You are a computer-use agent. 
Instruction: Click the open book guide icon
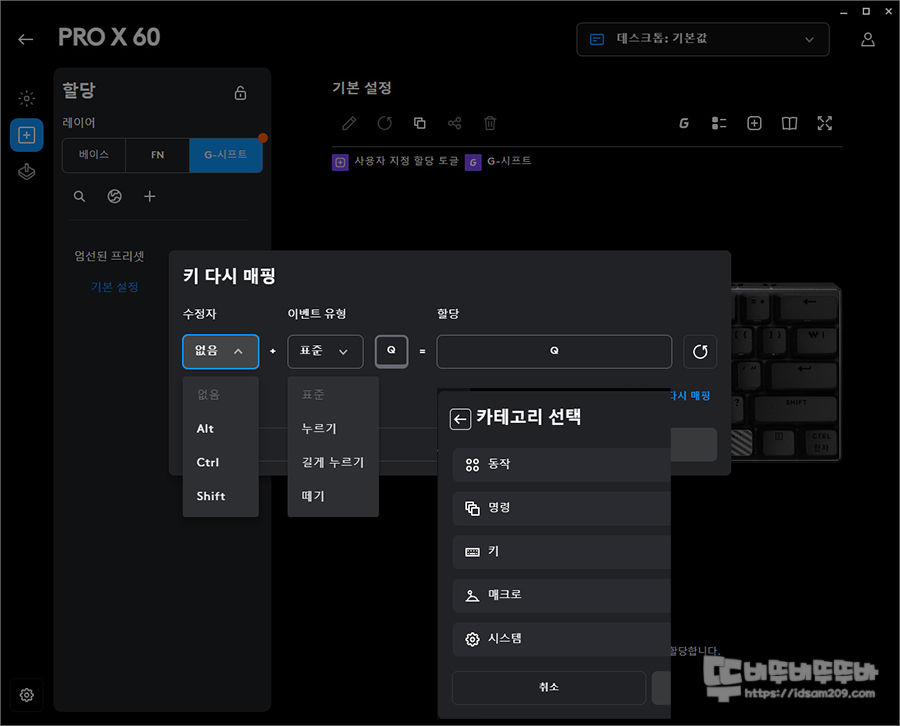click(x=789, y=123)
